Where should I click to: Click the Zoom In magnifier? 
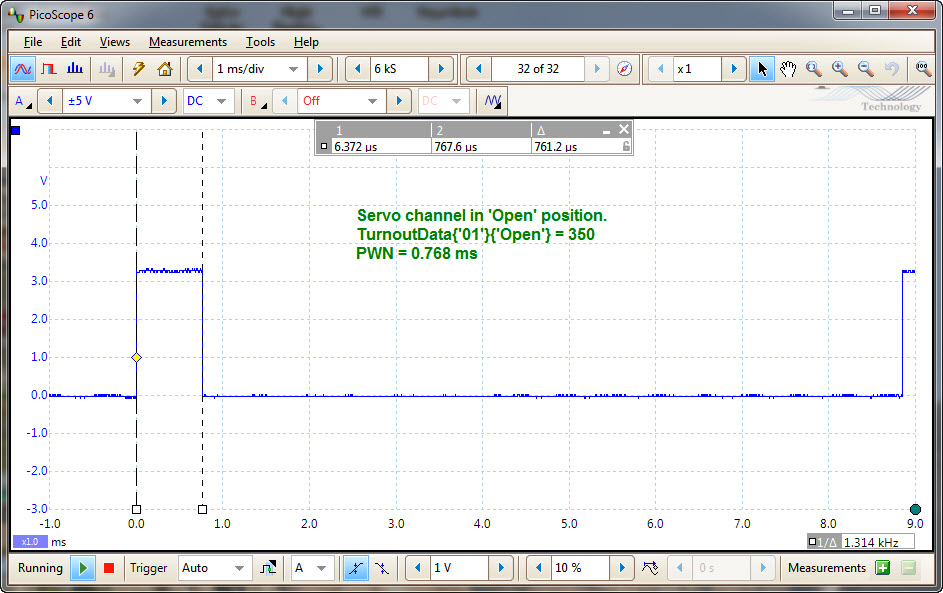(x=840, y=69)
